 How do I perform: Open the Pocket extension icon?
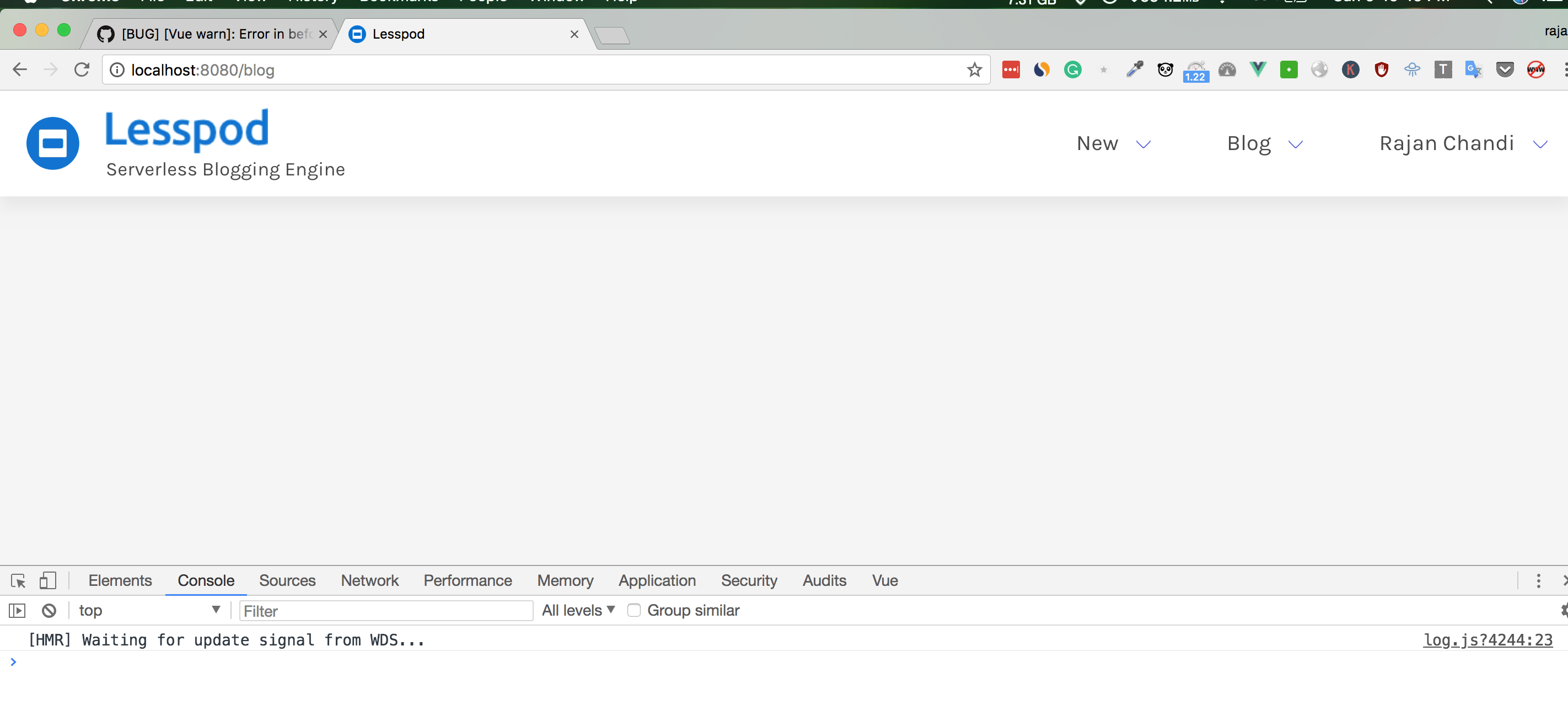click(x=1505, y=70)
